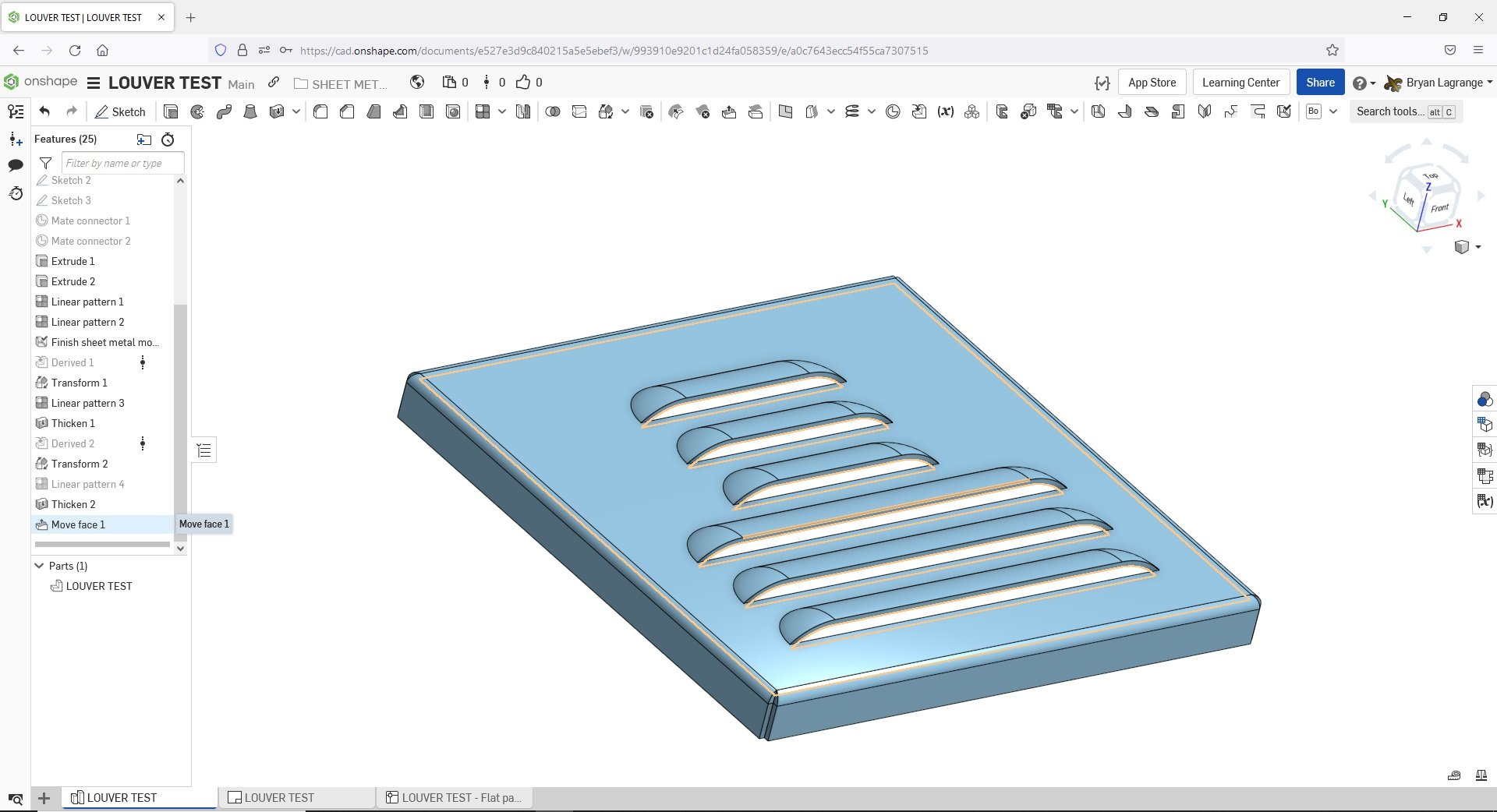Image resolution: width=1497 pixels, height=812 pixels.
Task: Open the Learning Center
Action: coord(1240,83)
